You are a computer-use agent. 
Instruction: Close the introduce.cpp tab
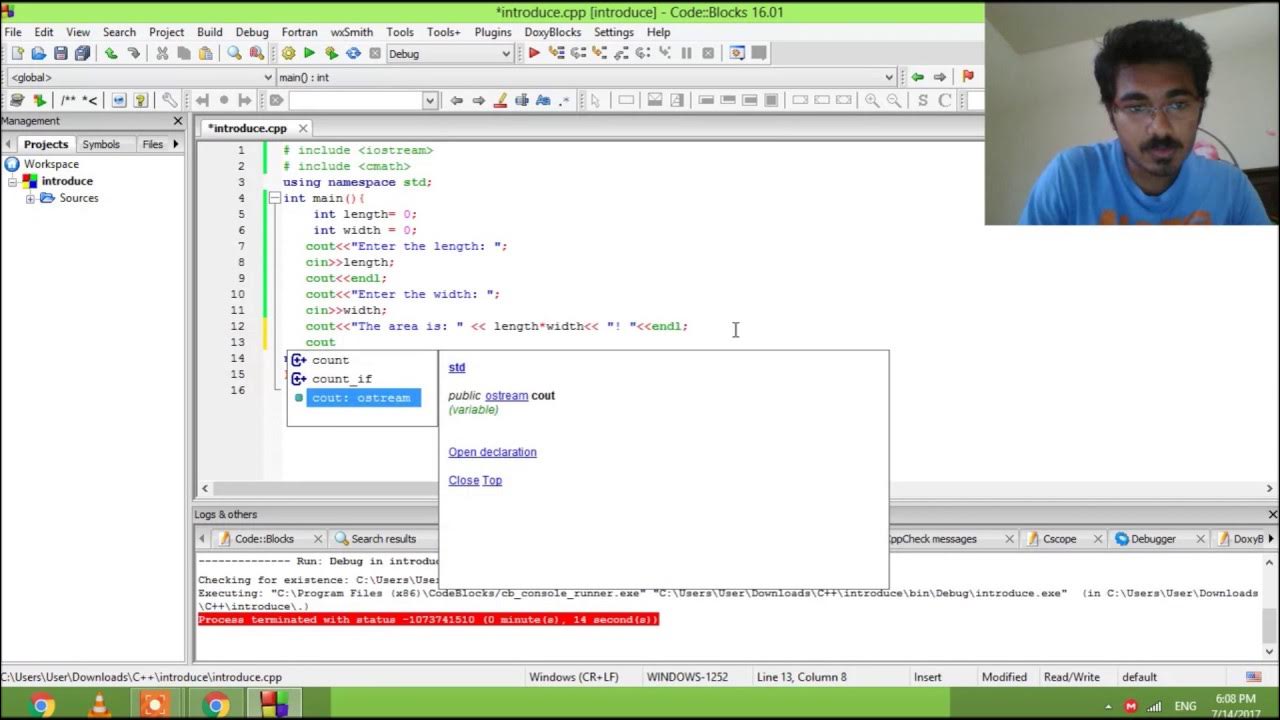click(x=303, y=128)
